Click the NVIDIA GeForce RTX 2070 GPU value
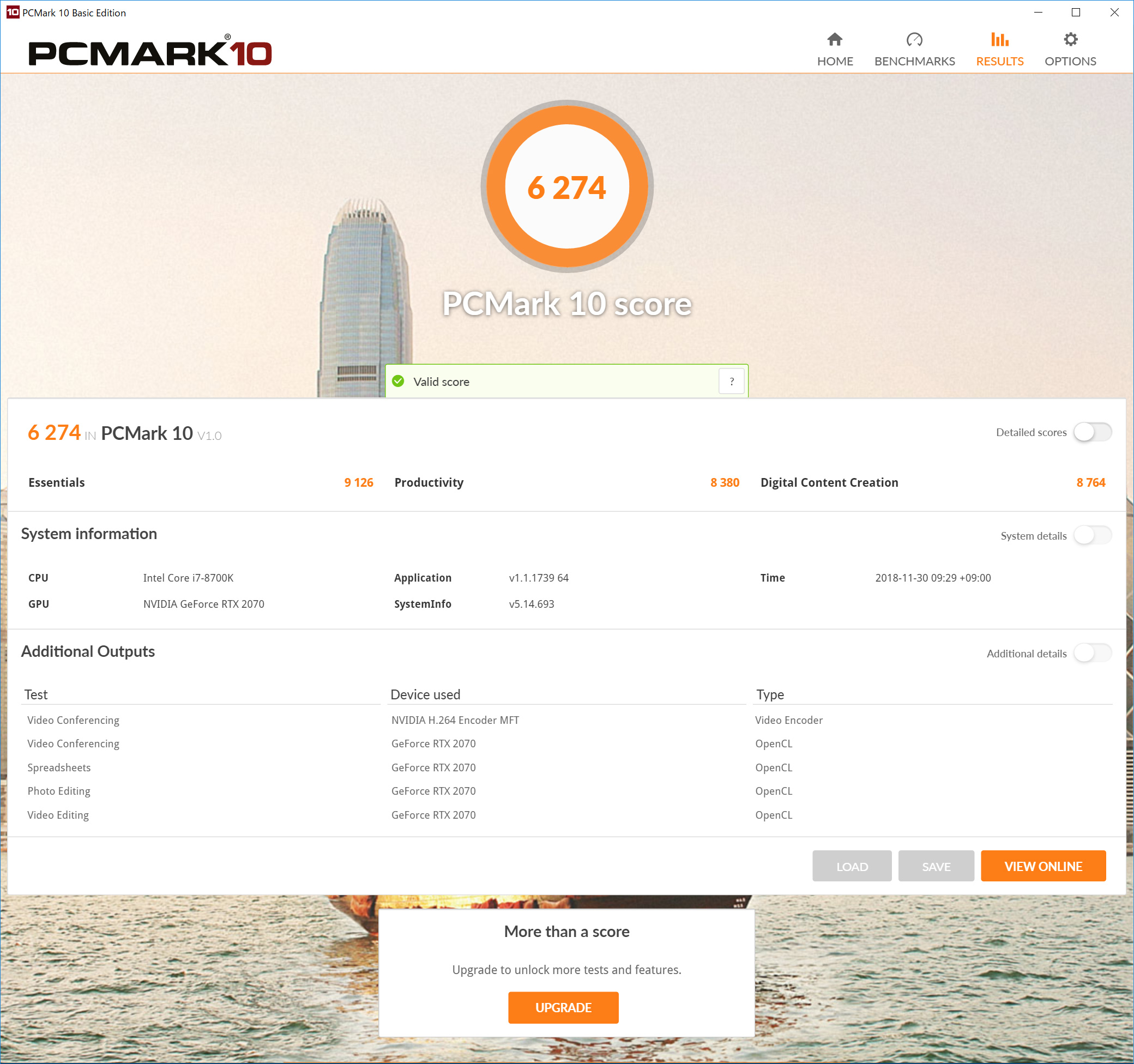This screenshot has width=1134, height=1064. 204,604
